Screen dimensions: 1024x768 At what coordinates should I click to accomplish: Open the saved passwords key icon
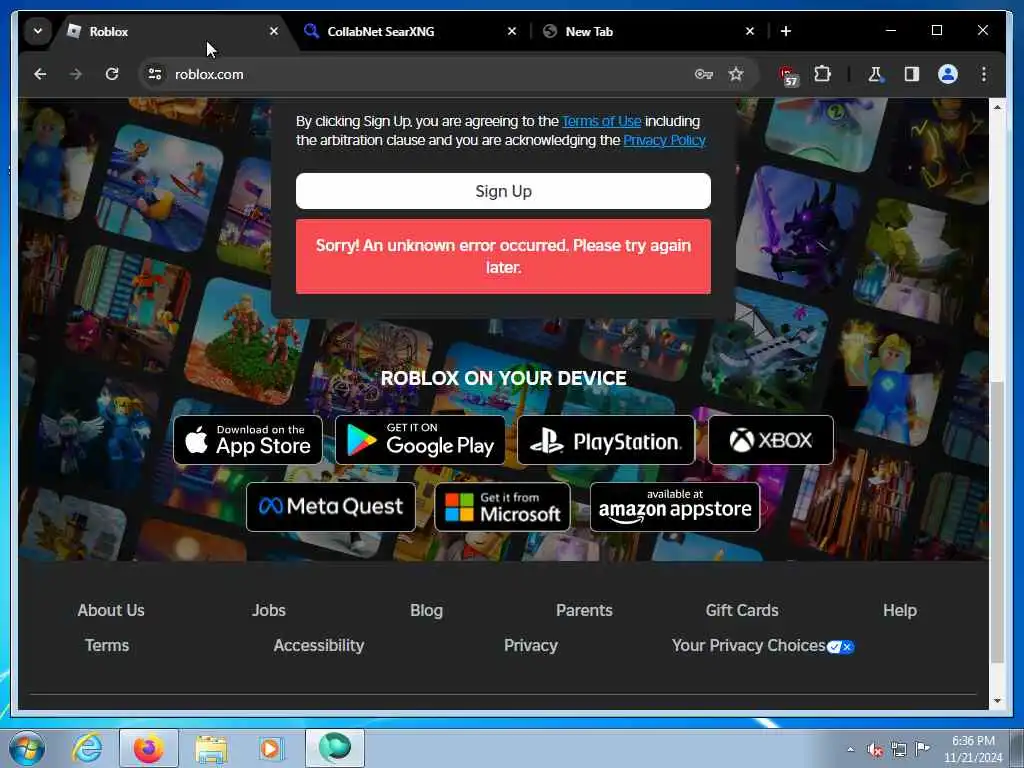click(703, 74)
